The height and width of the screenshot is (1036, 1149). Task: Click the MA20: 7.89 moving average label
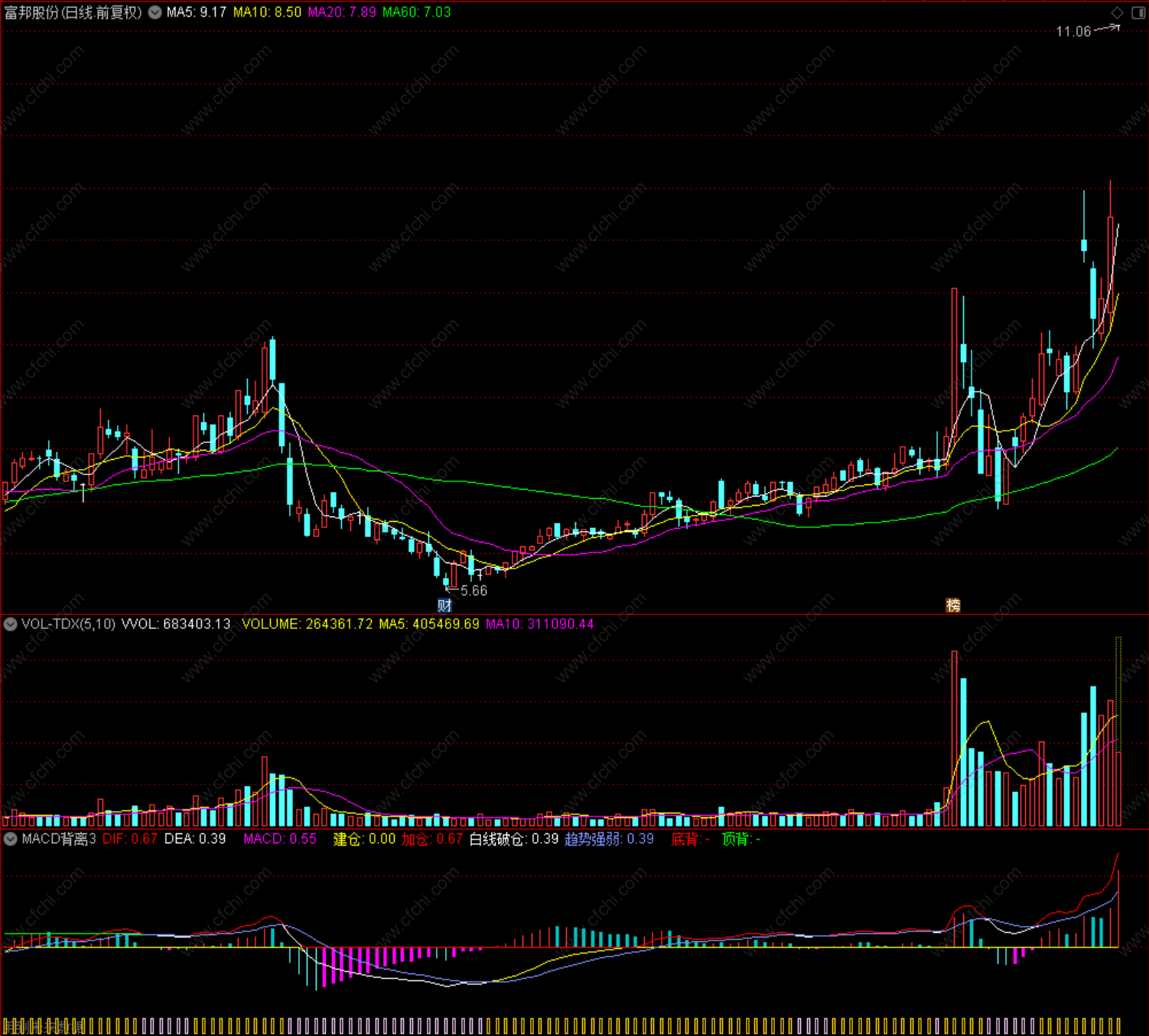pos(342,12)
